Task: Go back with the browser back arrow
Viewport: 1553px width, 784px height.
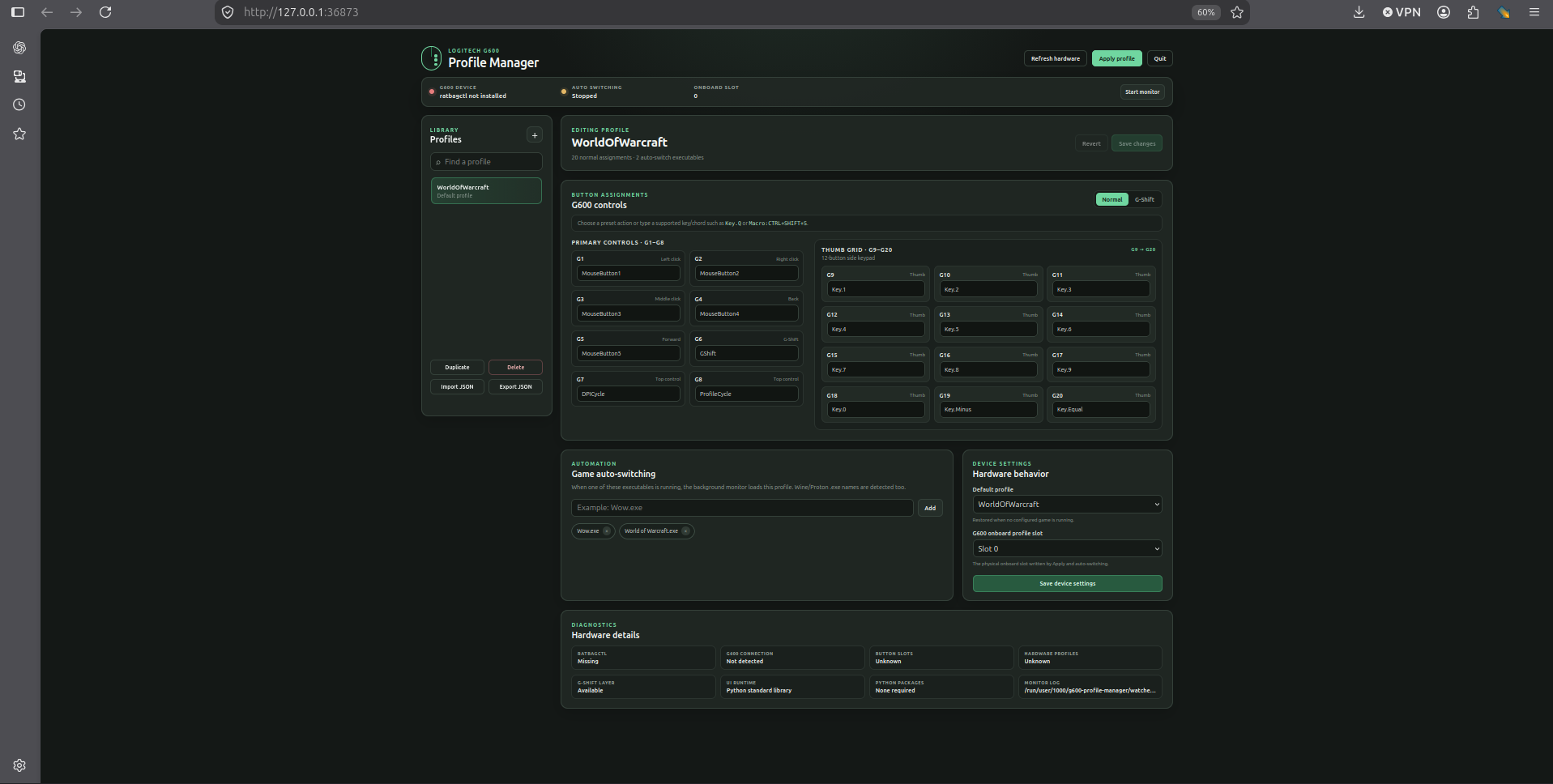Action: pyautogui.click(x=47, y=12)
